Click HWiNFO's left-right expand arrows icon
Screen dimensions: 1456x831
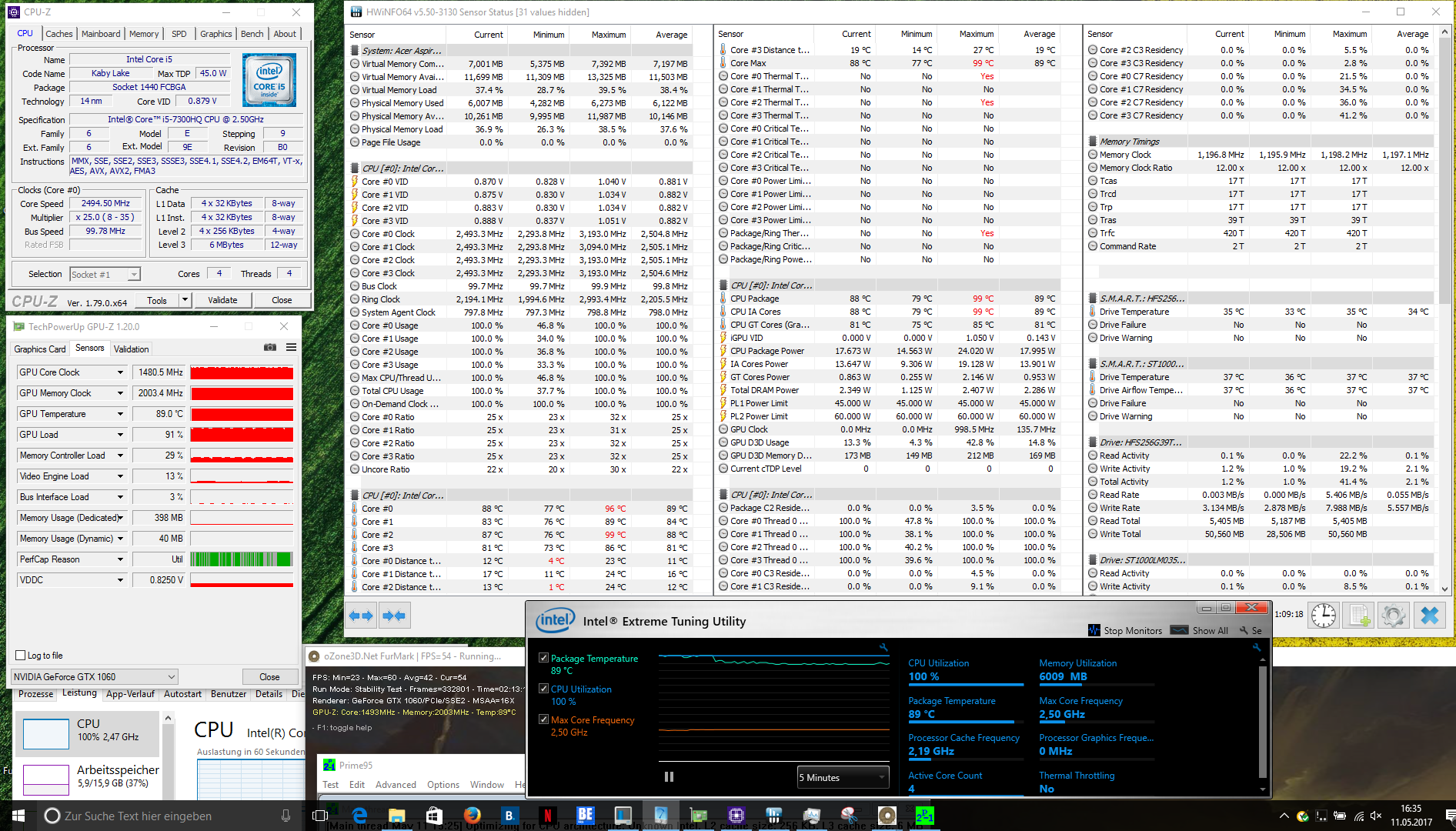coord(361,616)
